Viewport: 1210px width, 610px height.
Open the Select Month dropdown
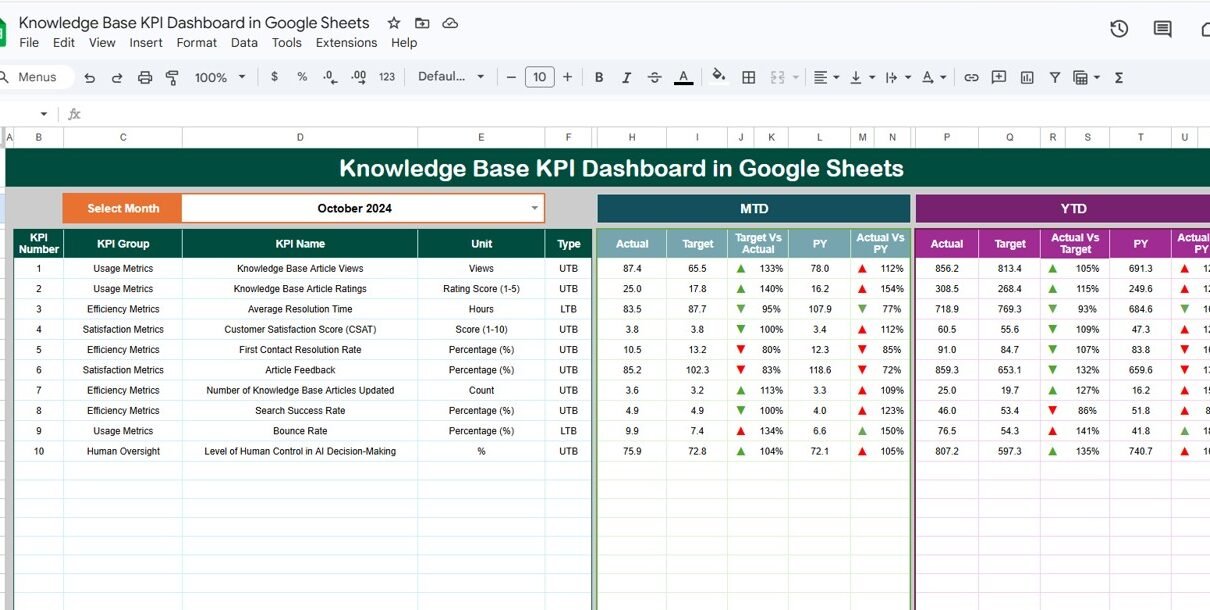coord(535,208)
